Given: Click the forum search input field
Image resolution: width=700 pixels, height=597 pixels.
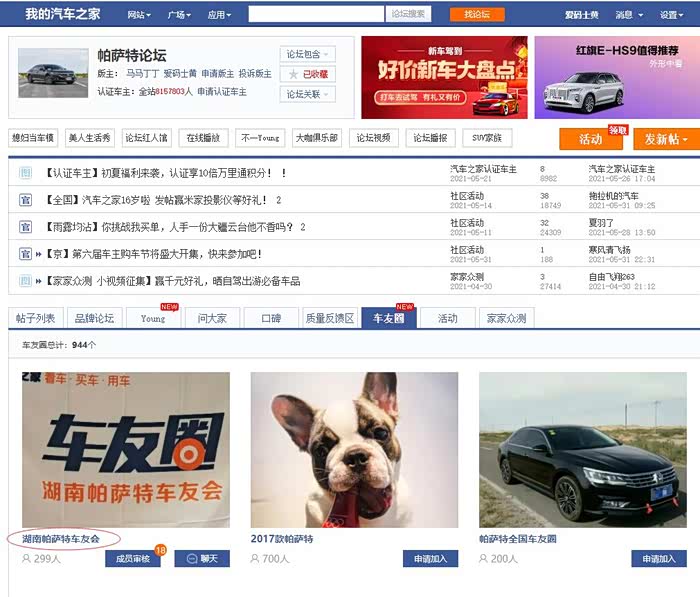Looking at the screenshot, I should pyautogui.click(x=316, y=15).
